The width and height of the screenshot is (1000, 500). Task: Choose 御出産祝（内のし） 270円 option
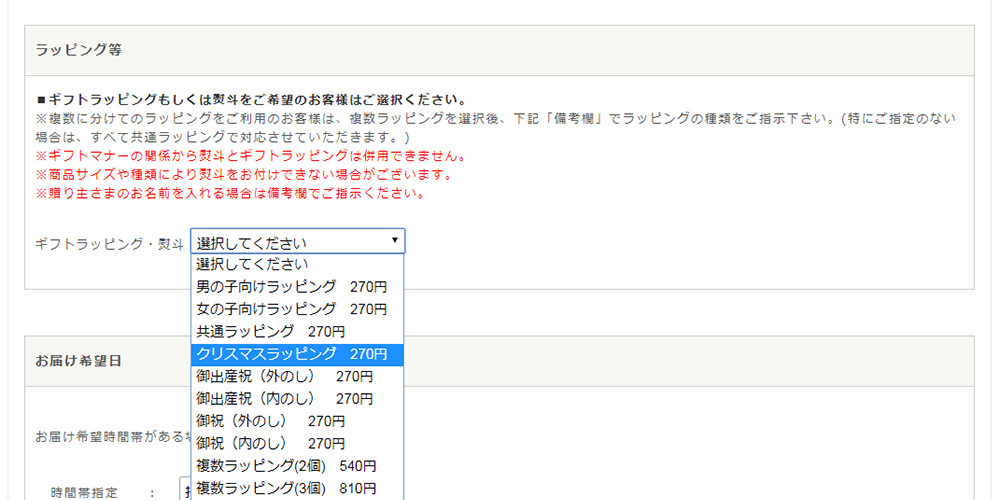tap(297, 399)
